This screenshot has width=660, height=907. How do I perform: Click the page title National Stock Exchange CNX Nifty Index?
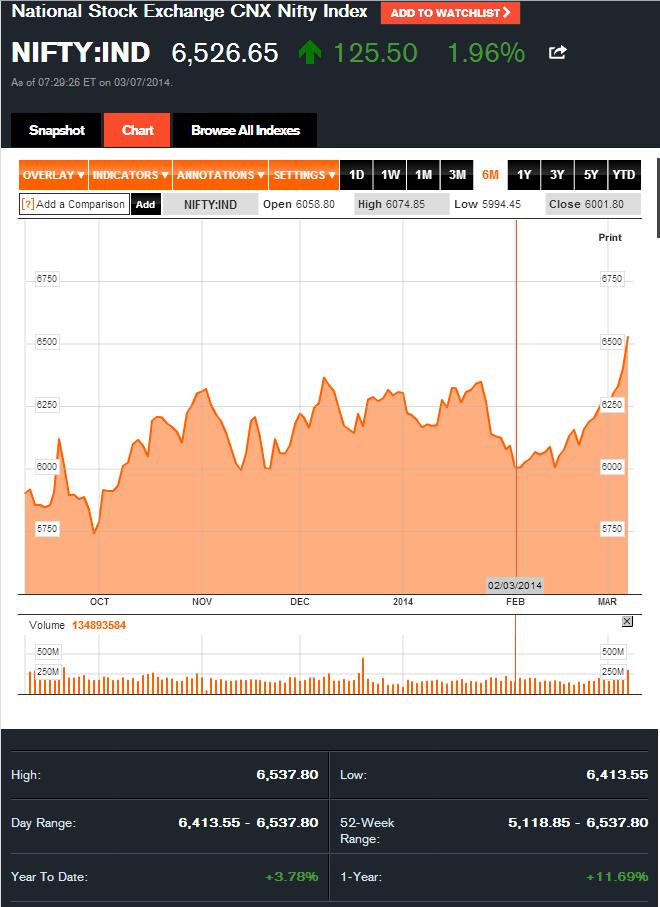pyautogui.click(x=189, y=12)
